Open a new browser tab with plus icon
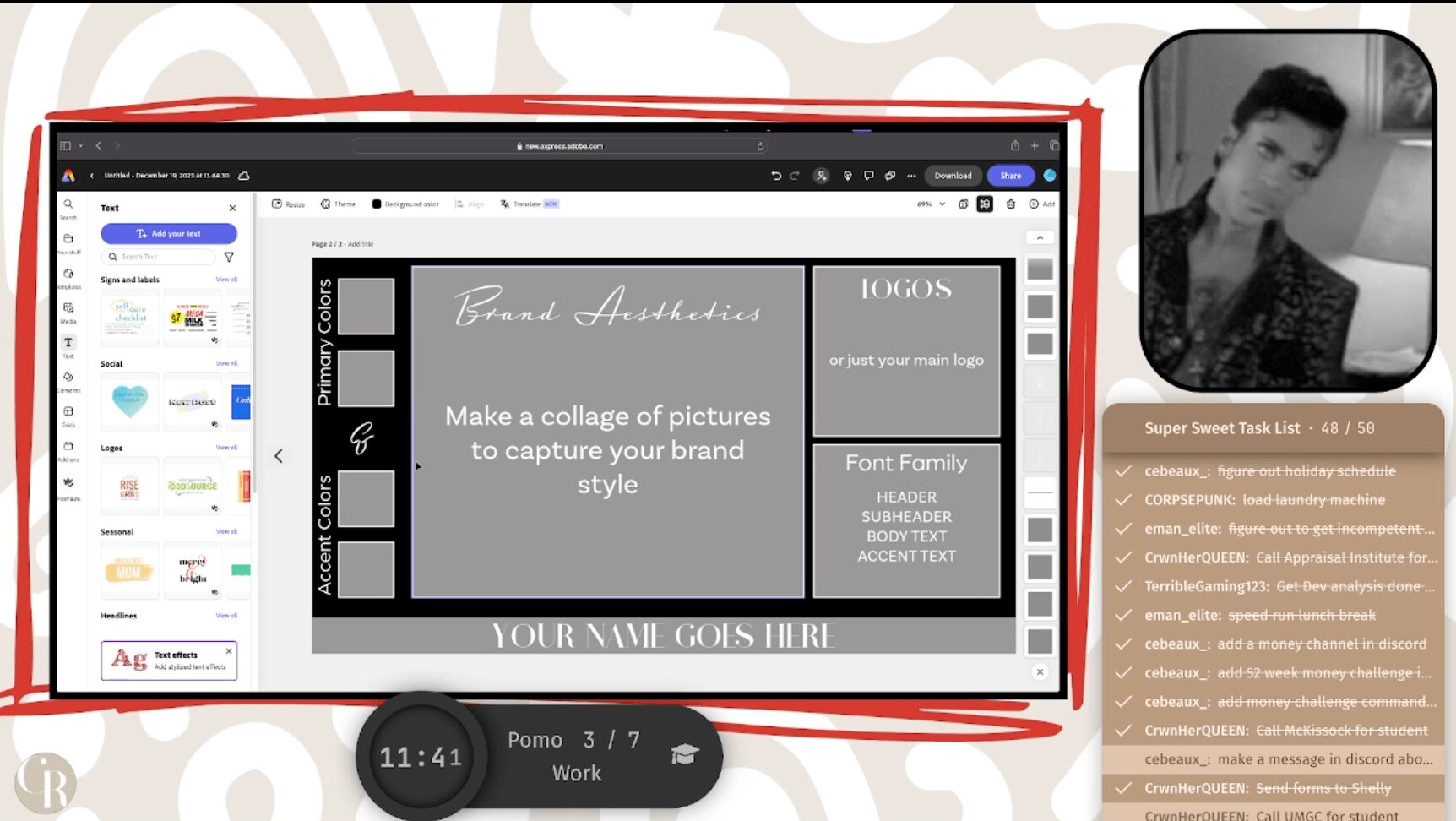The width and height of the screenshot is (1456, 821). [1035, 145]
